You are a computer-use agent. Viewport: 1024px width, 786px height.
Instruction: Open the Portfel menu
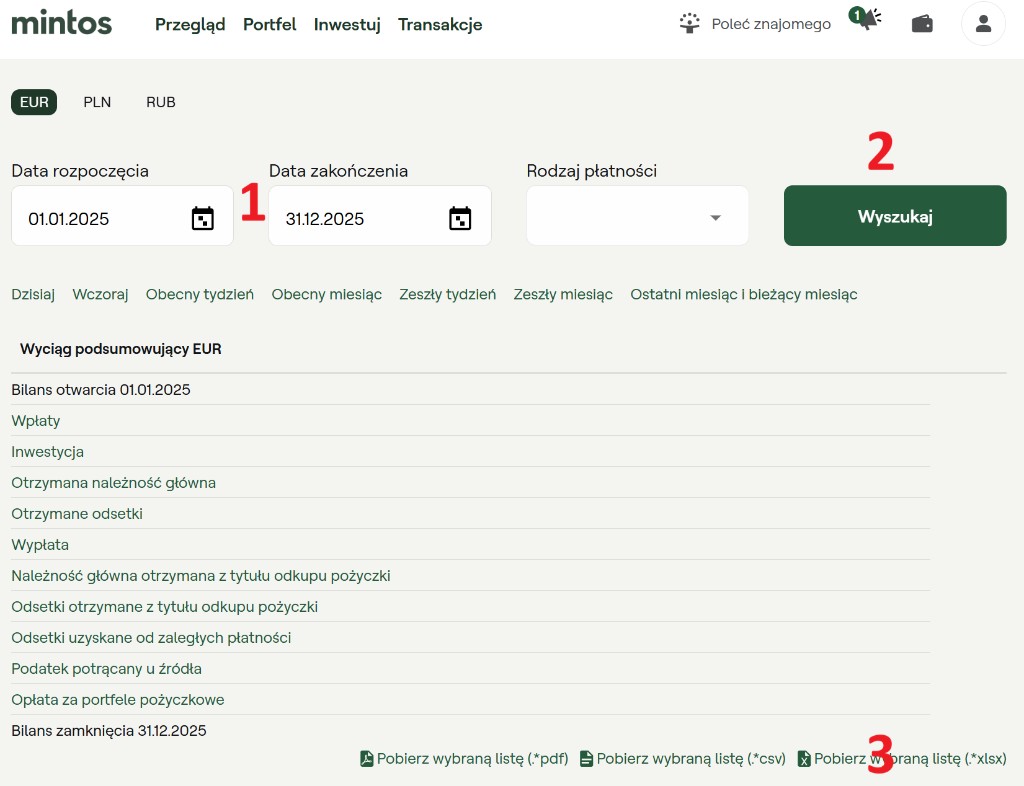click(270, 25)
